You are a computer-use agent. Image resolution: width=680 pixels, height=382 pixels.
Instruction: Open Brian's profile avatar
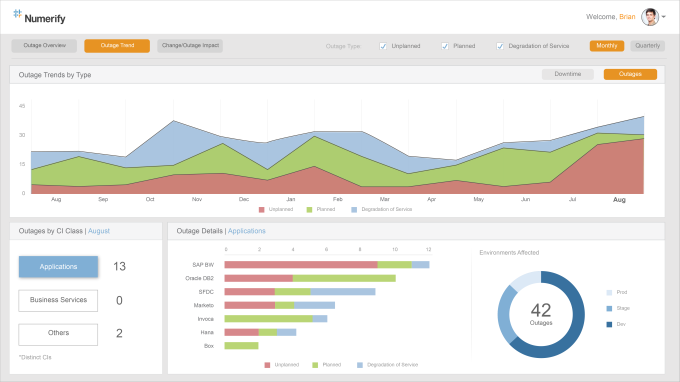click(650, 17)
